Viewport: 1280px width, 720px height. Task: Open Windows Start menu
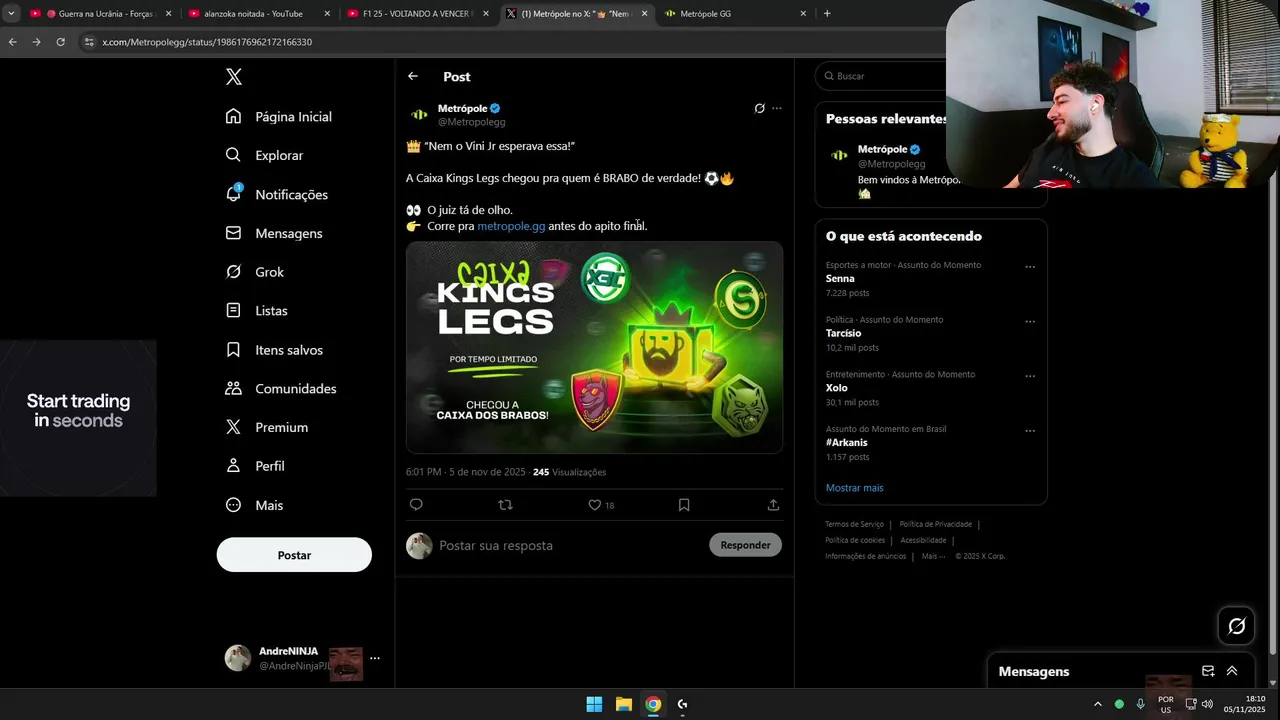[594, 704]
